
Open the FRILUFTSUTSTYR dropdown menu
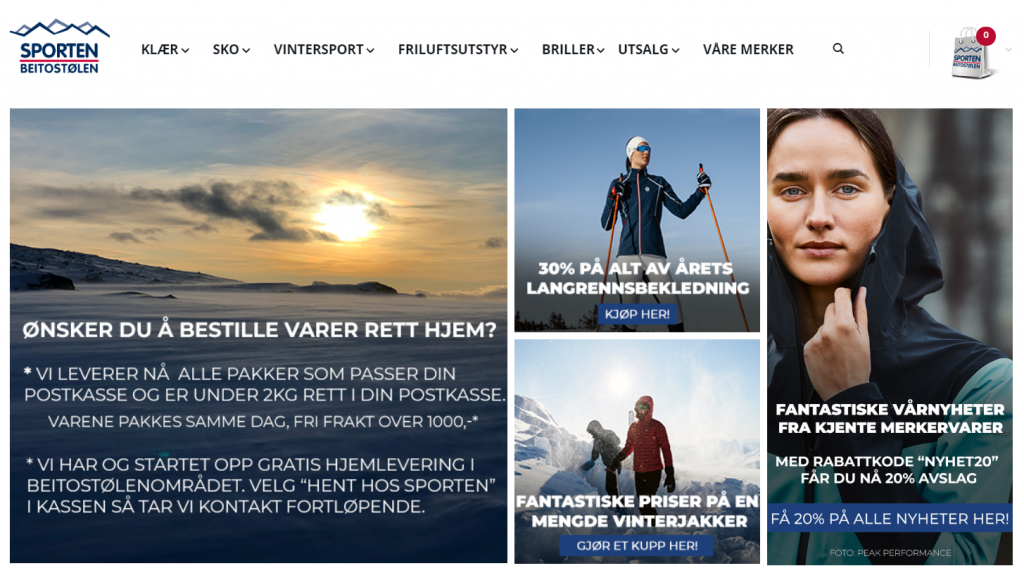click(x=458, y=50)
